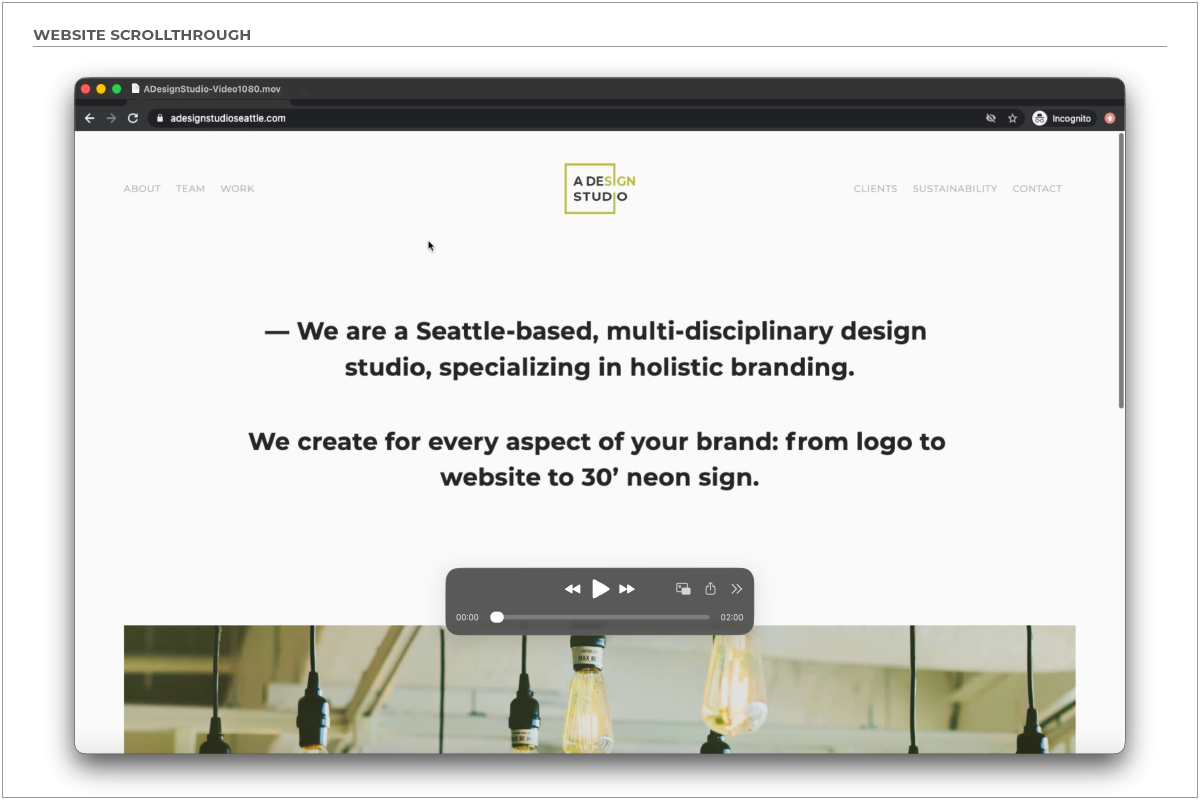Click the browser back arrow

pos(89,118)
